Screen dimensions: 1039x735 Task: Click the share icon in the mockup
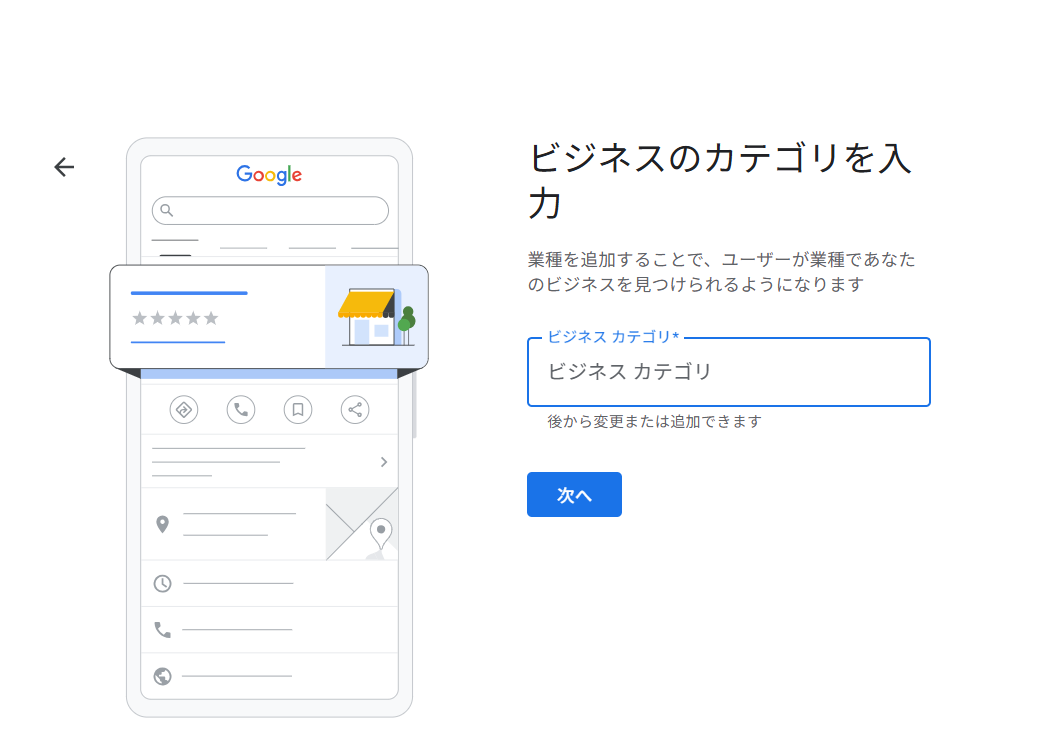pyautogui.click(x=355, y=410)
